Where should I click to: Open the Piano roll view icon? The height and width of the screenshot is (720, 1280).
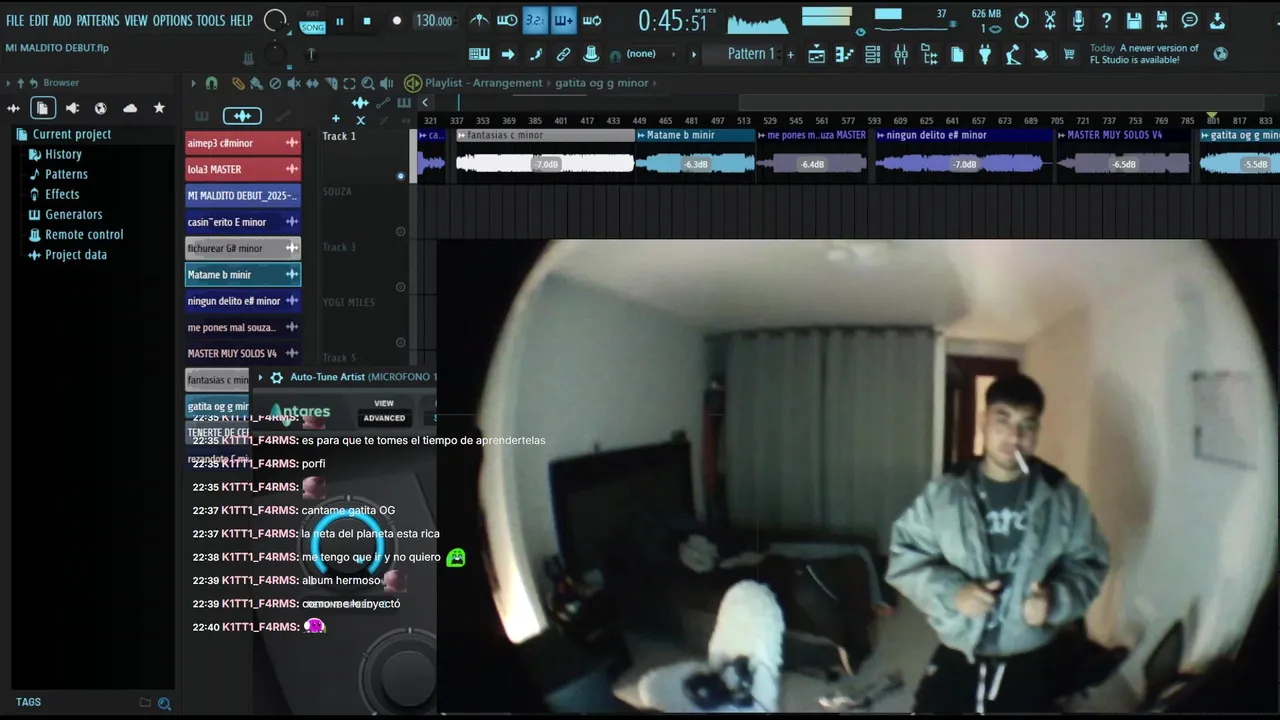coord(845,55)
